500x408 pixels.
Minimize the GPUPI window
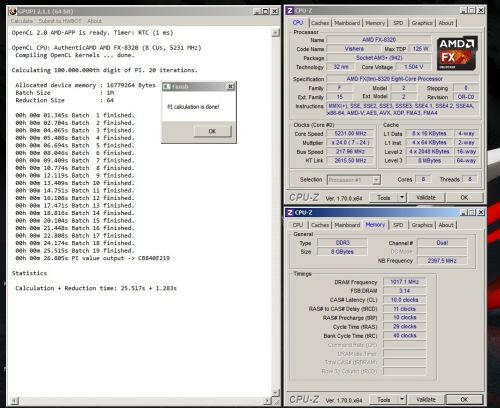pos(257,12)
